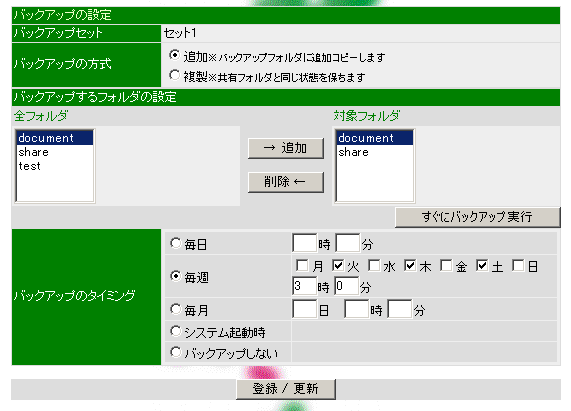571x411 pixels.
Task: Choose the バックアップしない radio option
Action: [x=176, y=352]
